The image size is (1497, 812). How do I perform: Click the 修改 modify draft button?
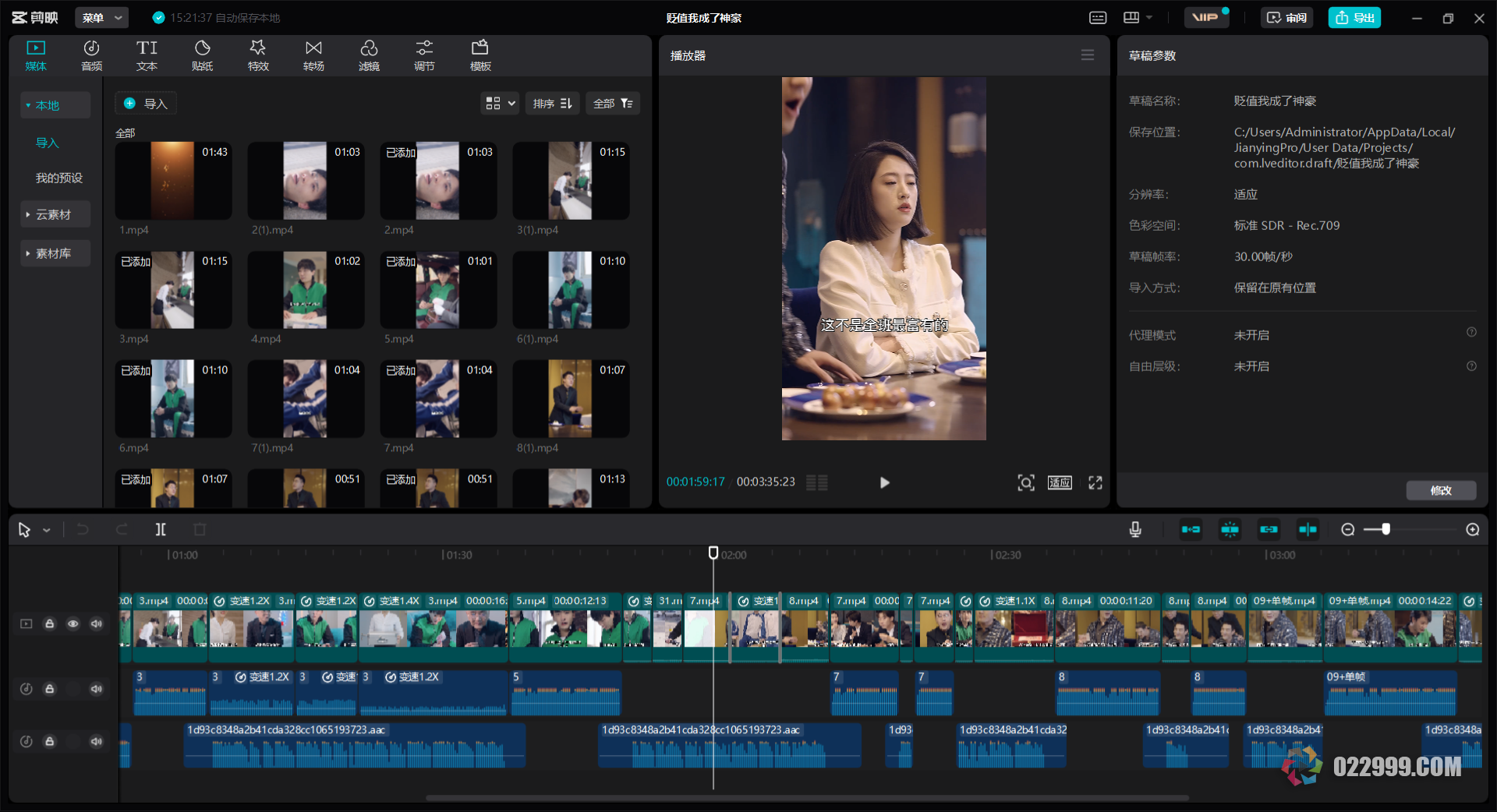(1441, 490)
